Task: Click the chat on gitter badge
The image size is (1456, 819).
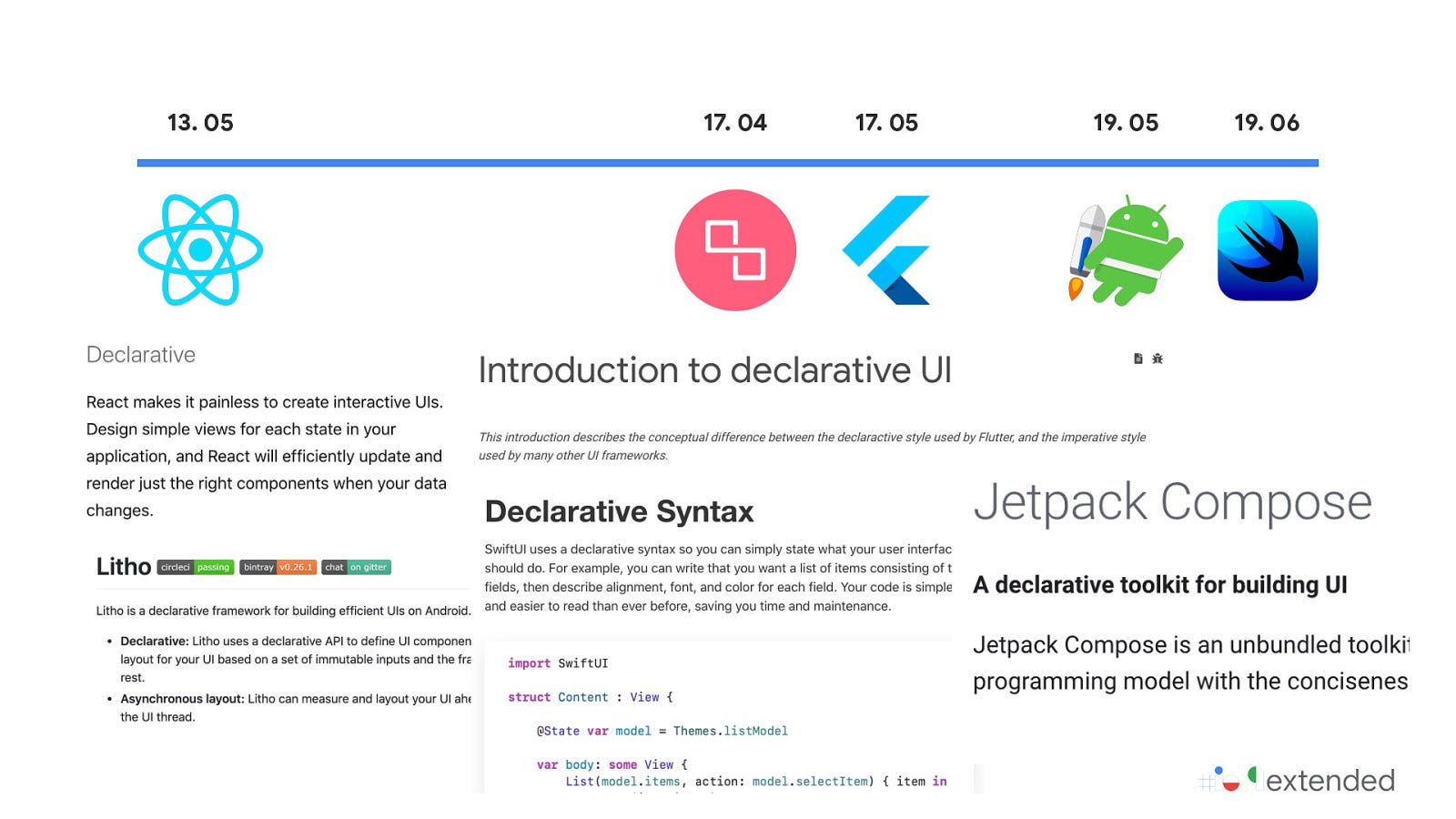Action: 356,567
